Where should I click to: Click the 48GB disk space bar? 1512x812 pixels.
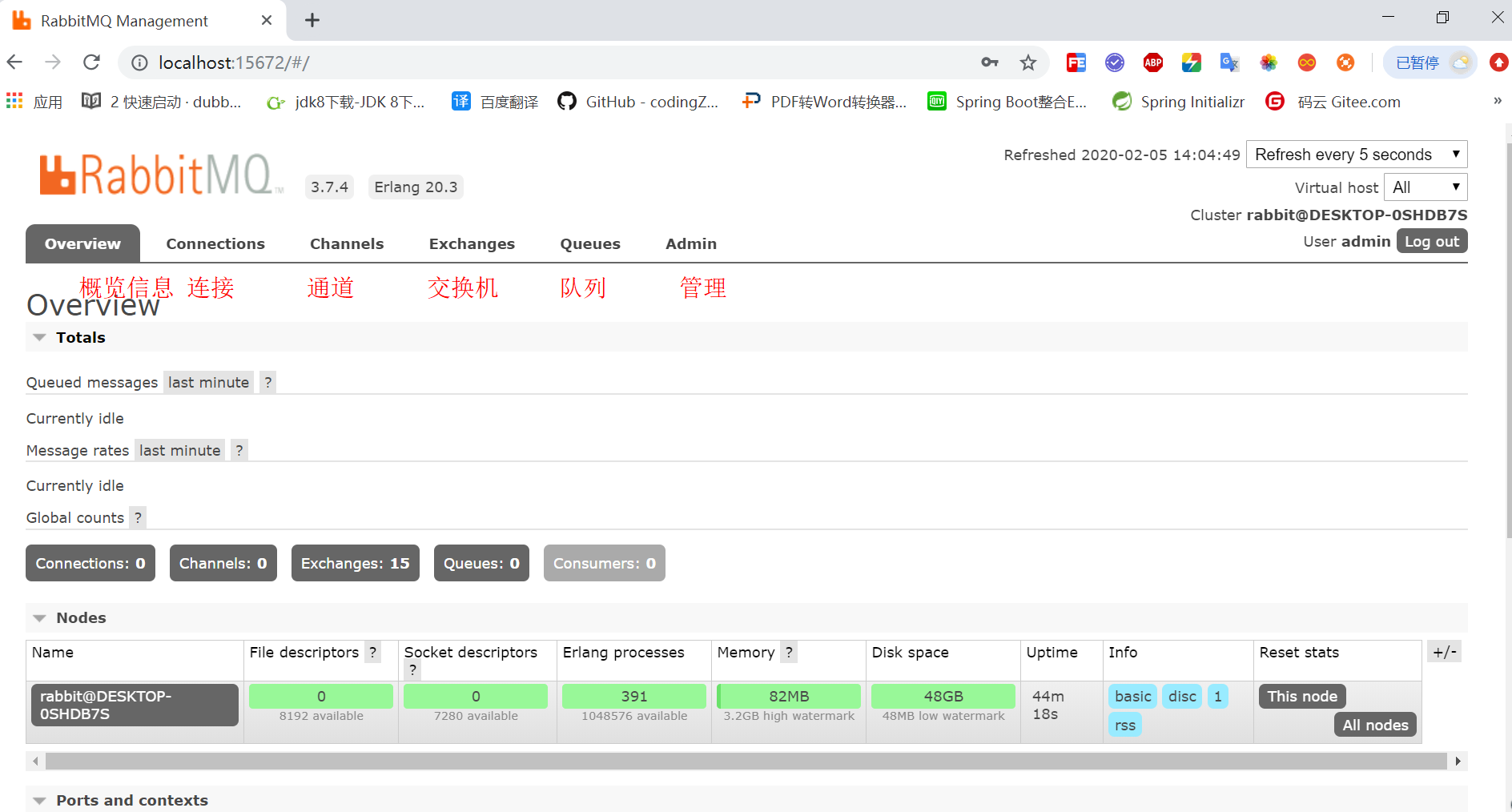[x=943, y=696]
